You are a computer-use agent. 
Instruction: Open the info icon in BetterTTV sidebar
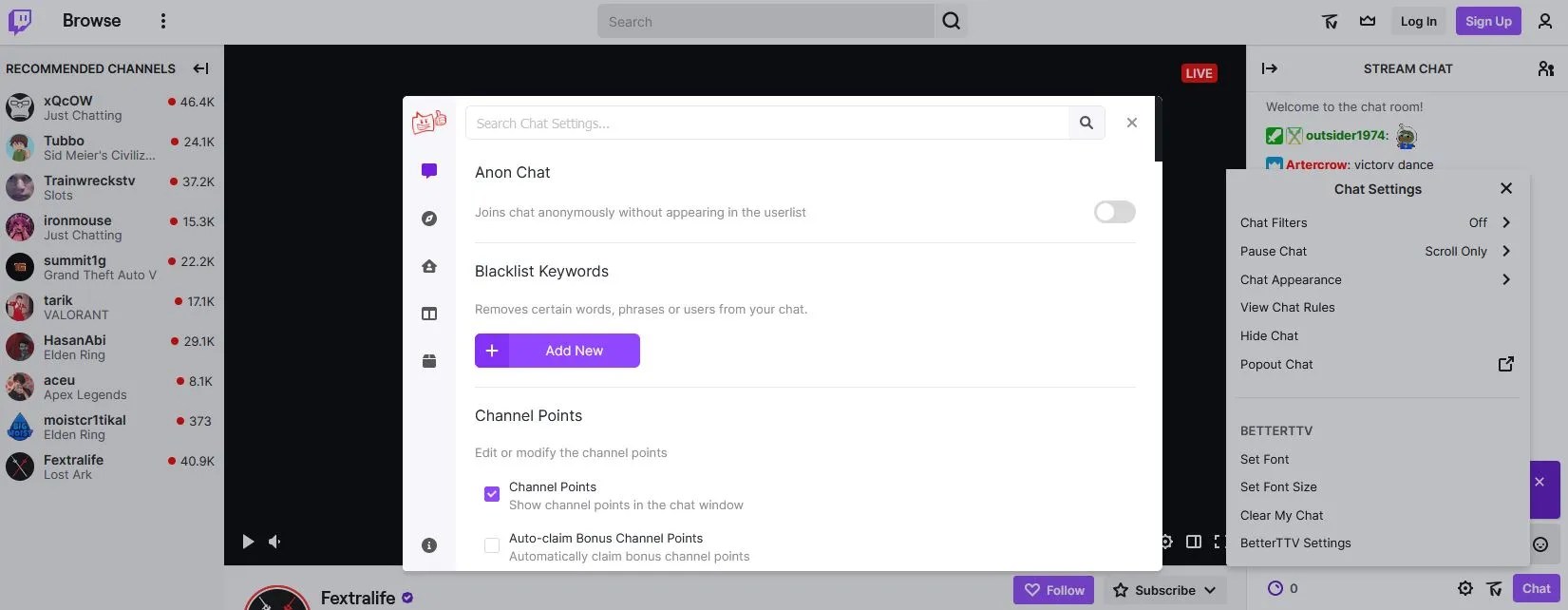tap(429, 545)
